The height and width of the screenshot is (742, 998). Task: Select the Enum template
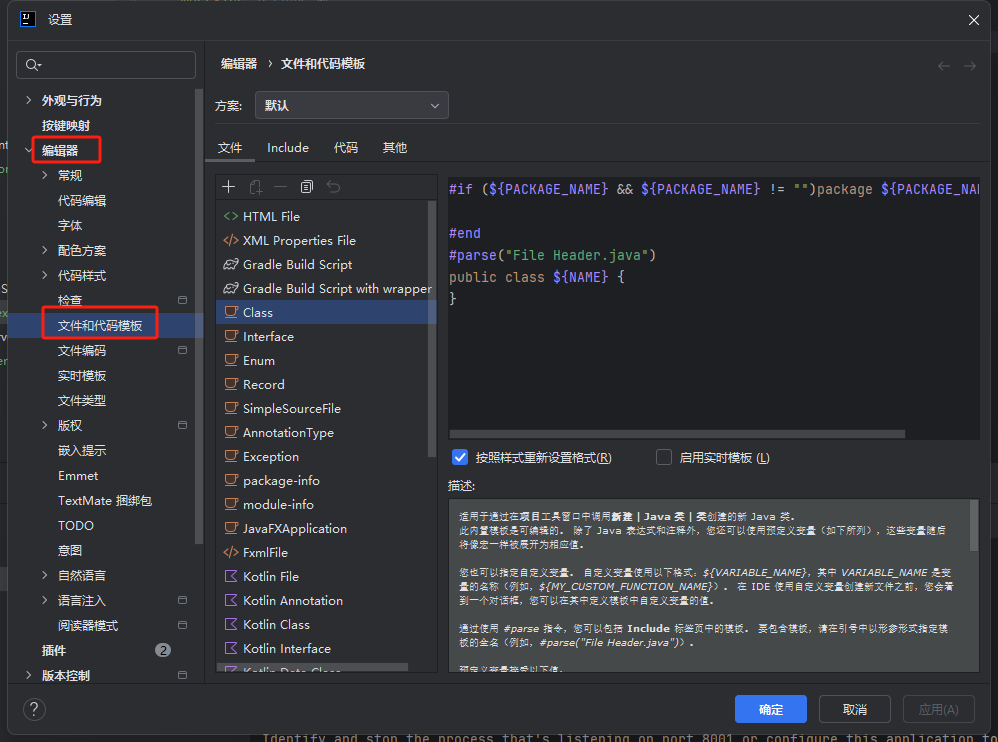pos(326,361)
